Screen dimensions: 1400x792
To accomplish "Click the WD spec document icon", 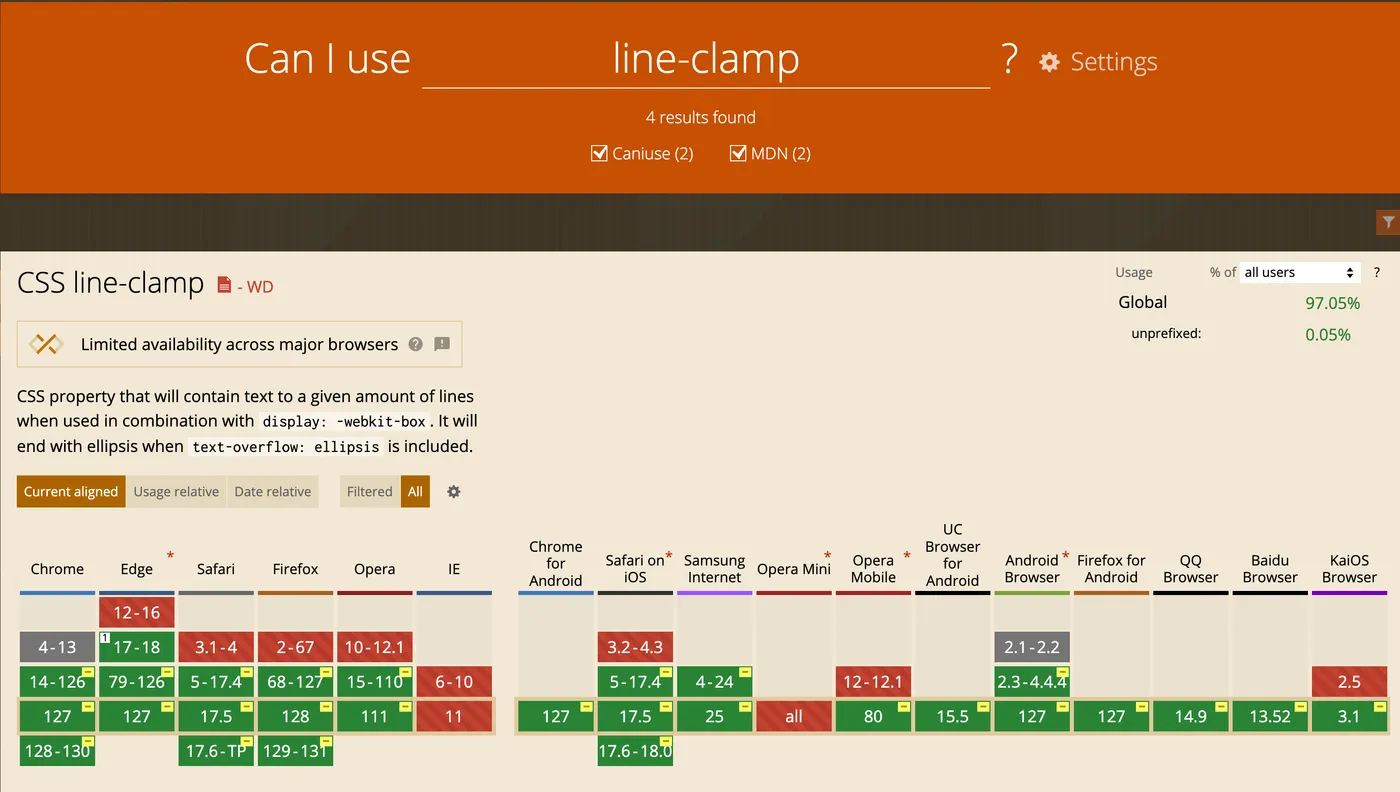I will pos(224,286).
